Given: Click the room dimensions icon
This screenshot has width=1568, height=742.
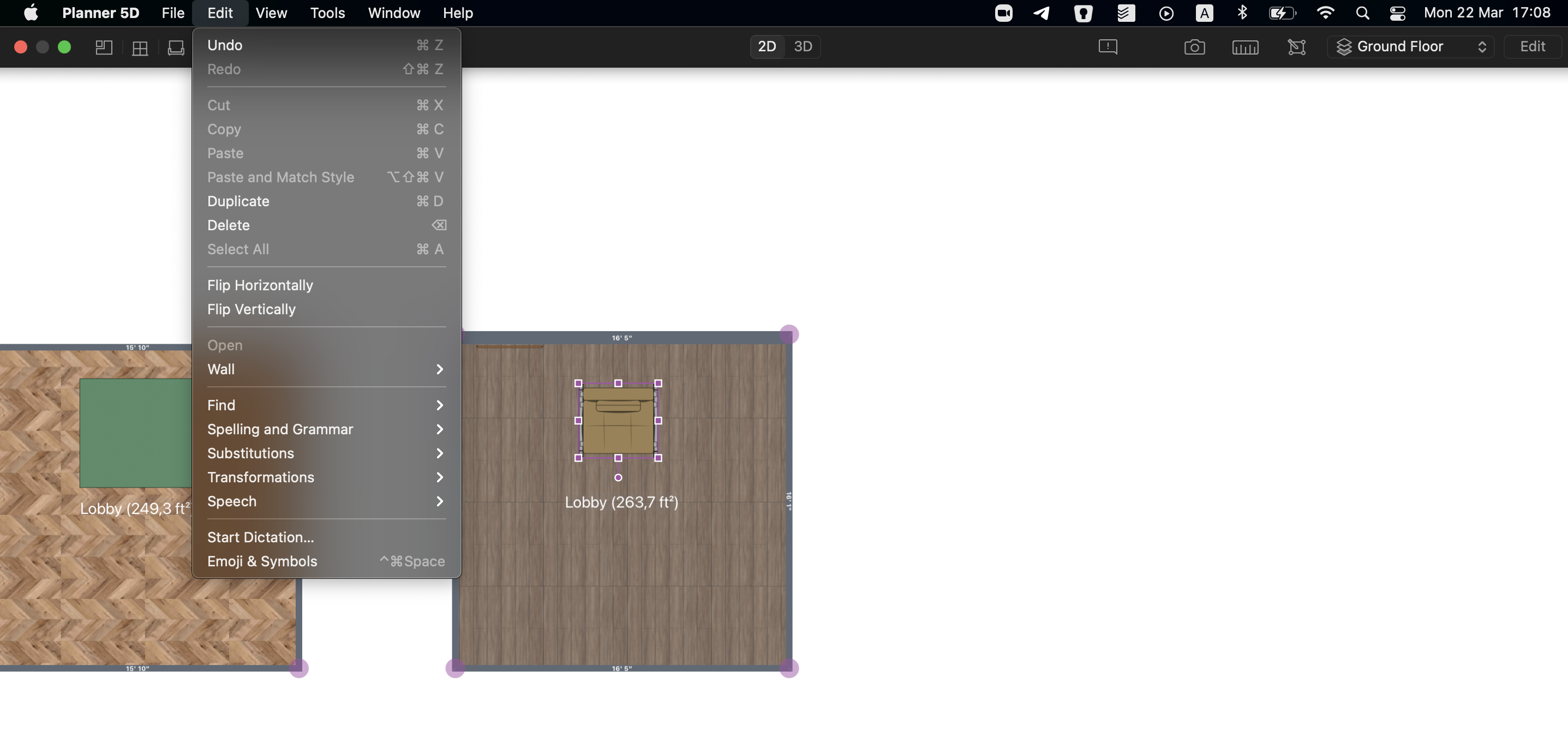Looking at the screenshot, I should [1296, 47].
